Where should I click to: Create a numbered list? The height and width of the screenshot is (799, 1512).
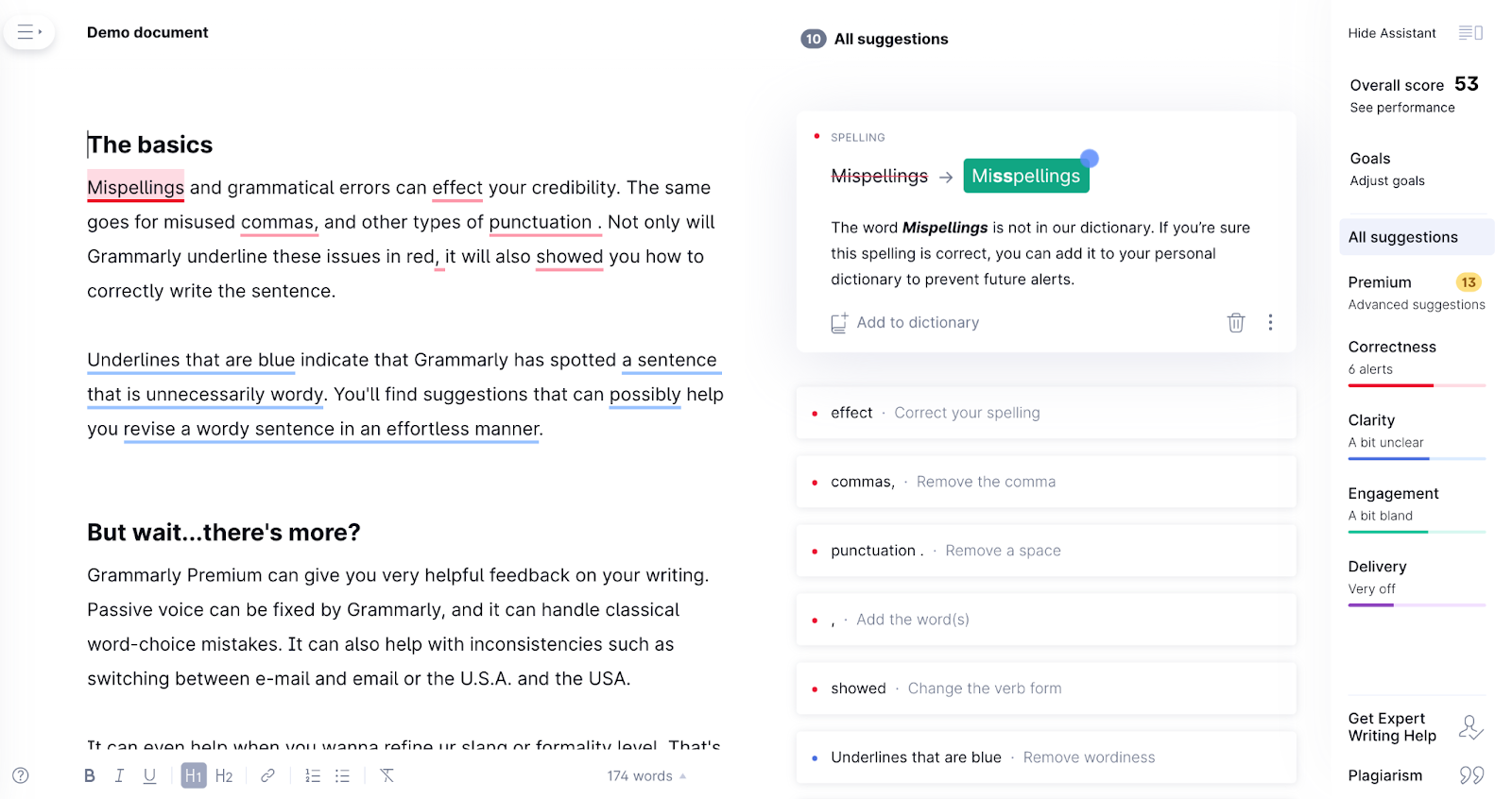click(x=312, y=774)
